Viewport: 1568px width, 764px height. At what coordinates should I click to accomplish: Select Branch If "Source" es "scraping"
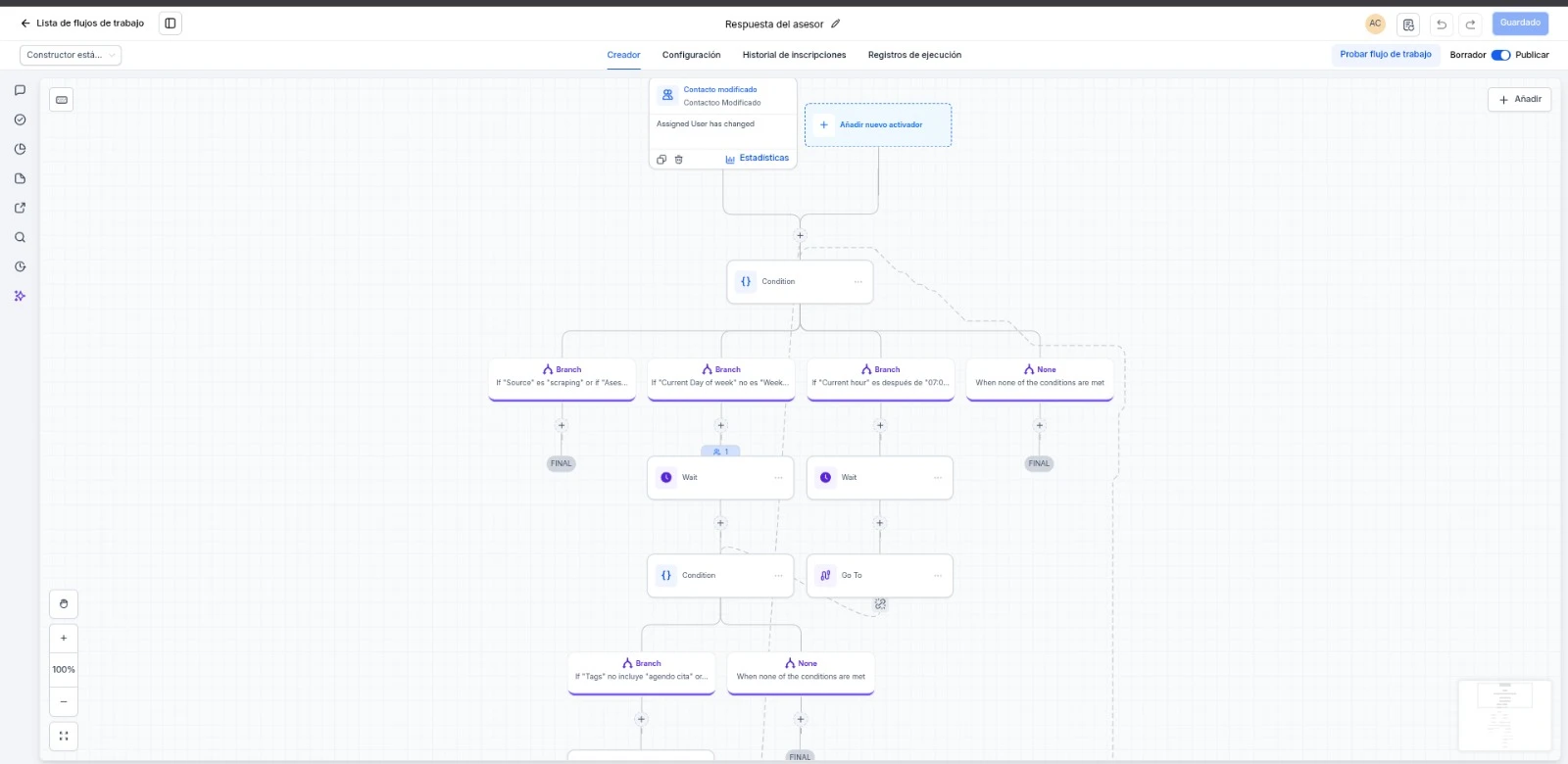[562, 379]
